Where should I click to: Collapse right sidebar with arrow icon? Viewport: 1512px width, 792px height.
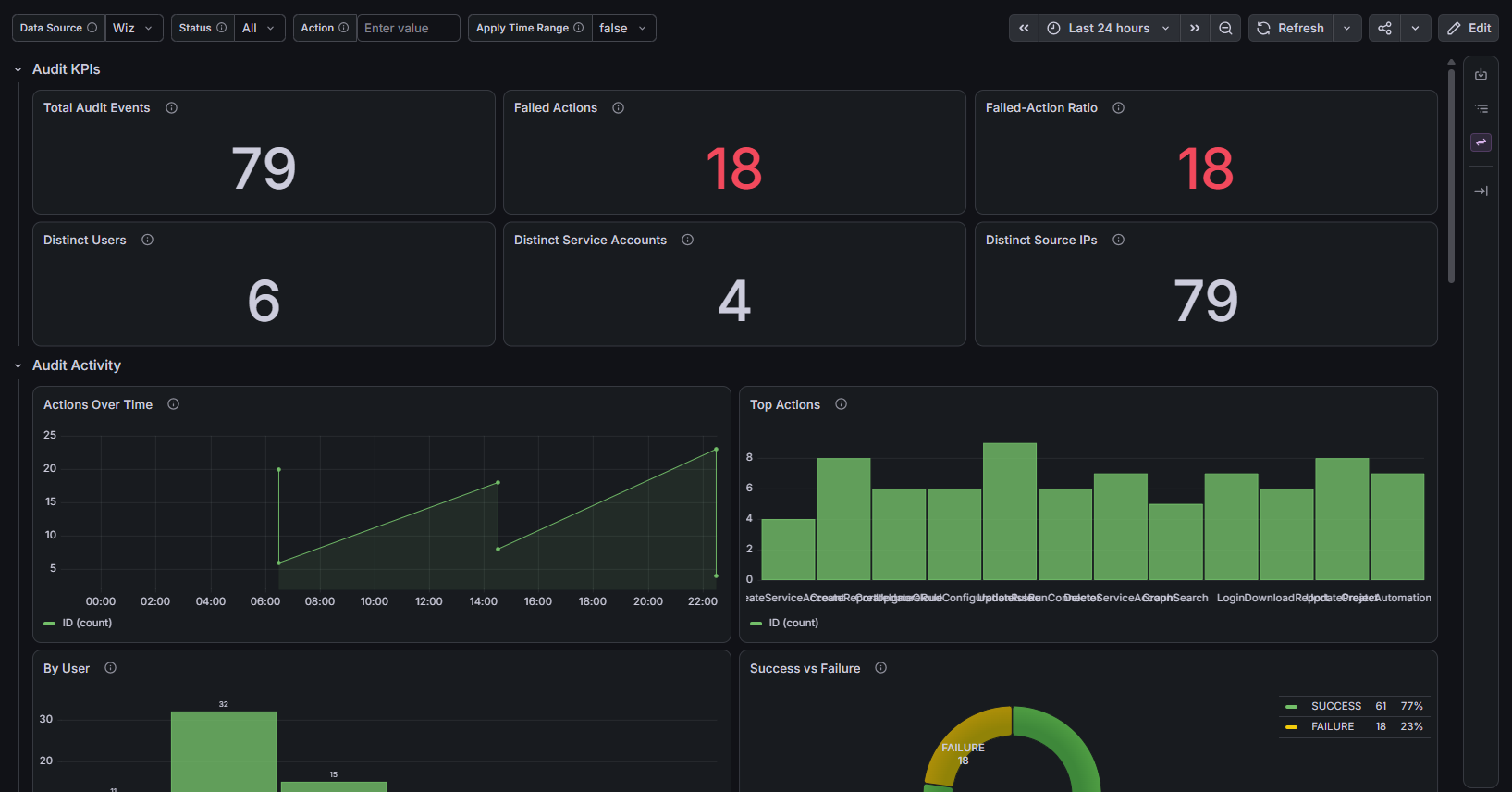tap(1481, 191)
